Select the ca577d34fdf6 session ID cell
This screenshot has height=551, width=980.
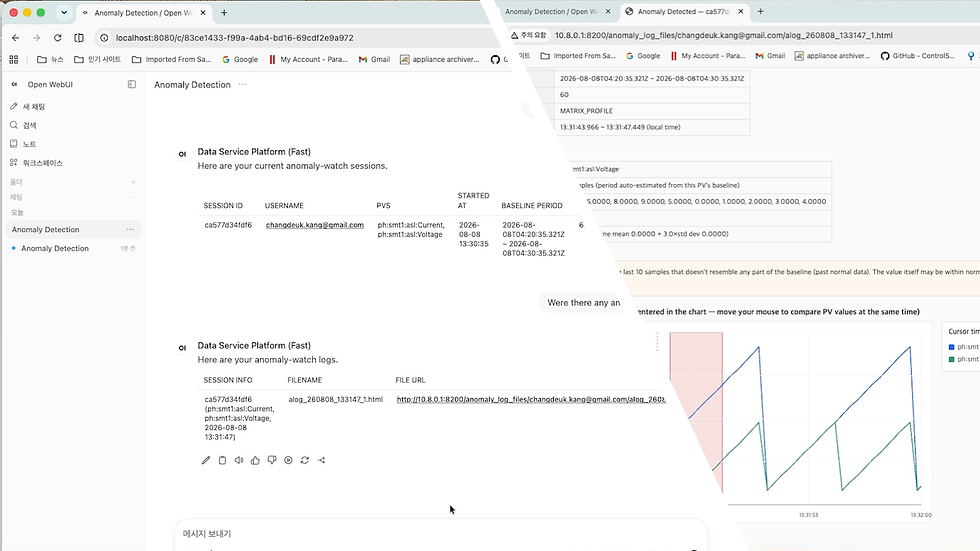(228, 225)
